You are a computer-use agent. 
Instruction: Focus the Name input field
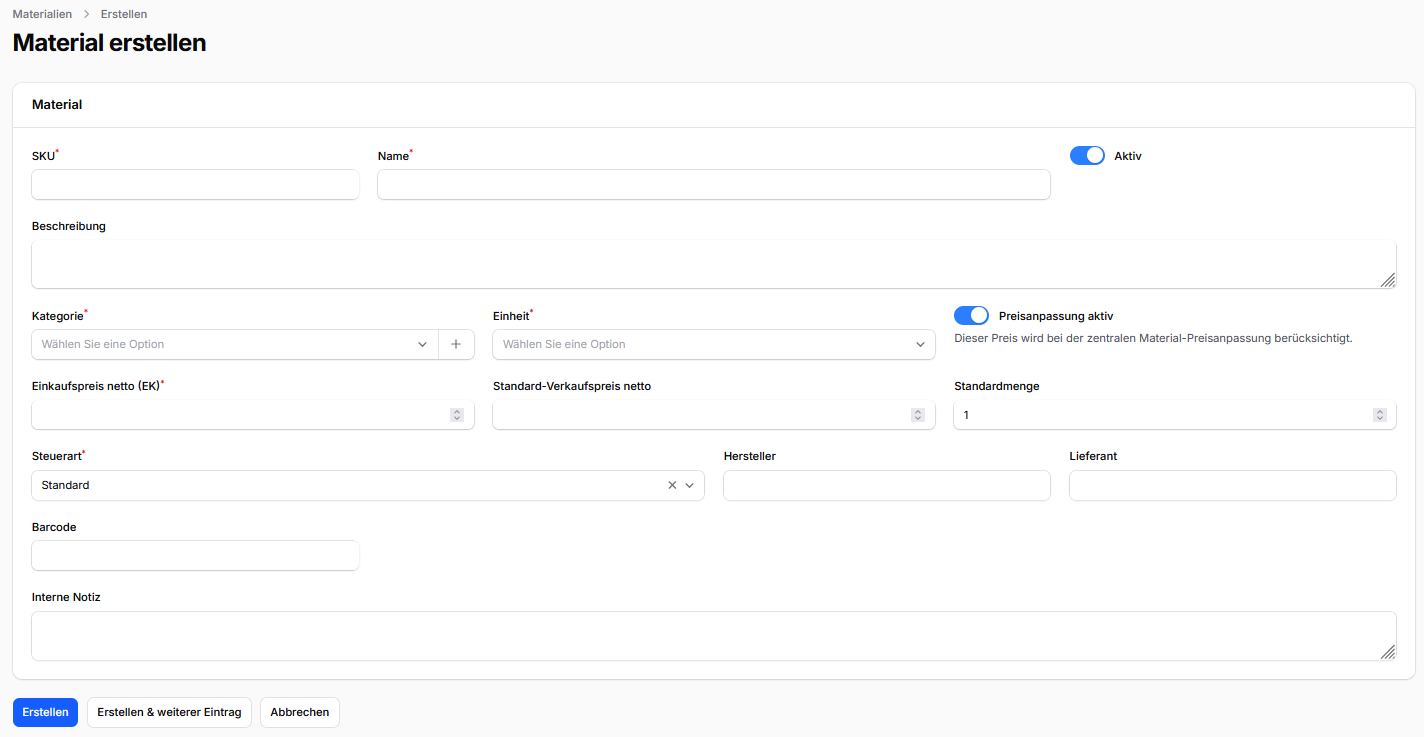click(x=714, y=184)
